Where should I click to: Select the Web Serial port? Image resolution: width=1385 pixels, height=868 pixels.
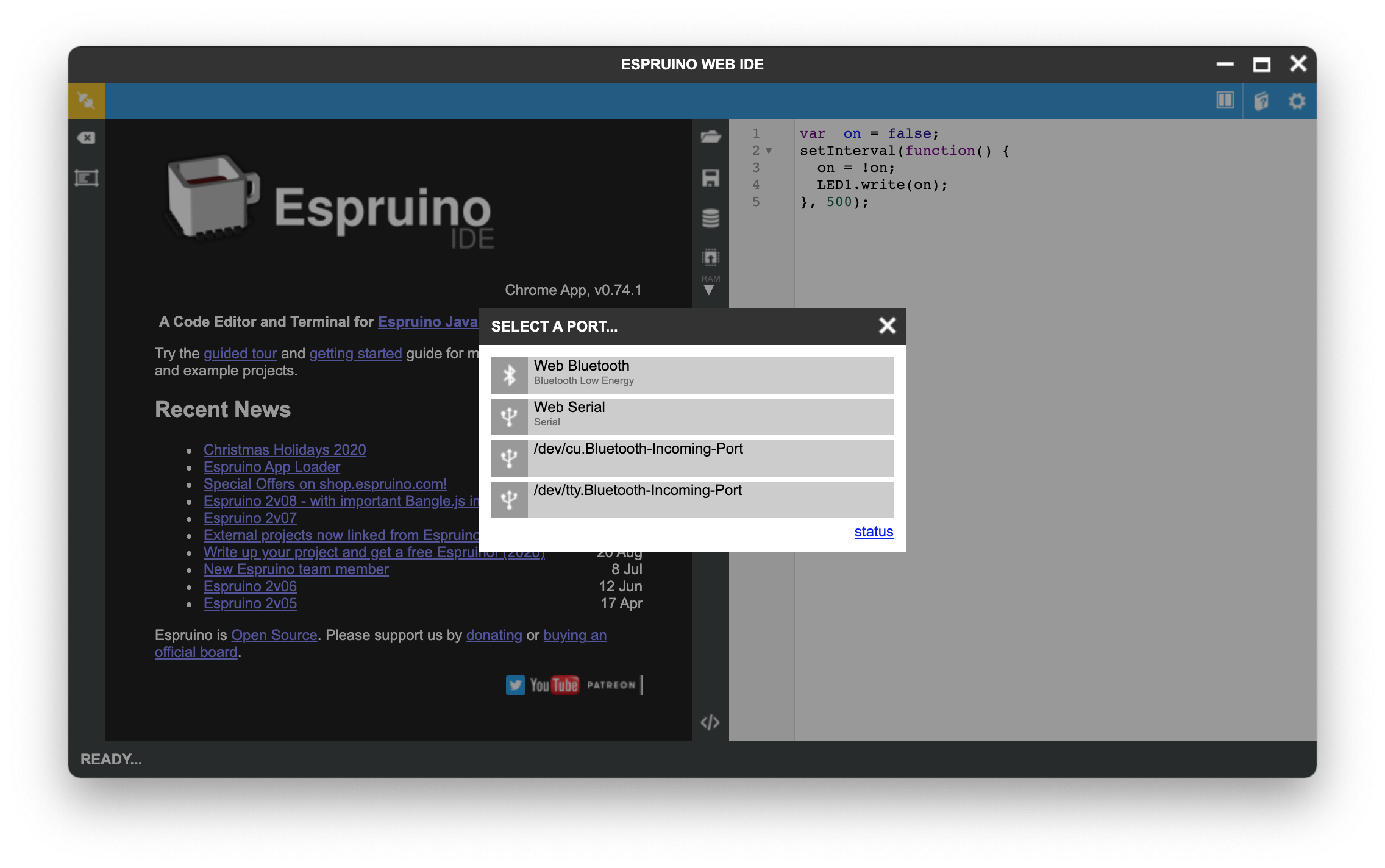click(692, 416)
